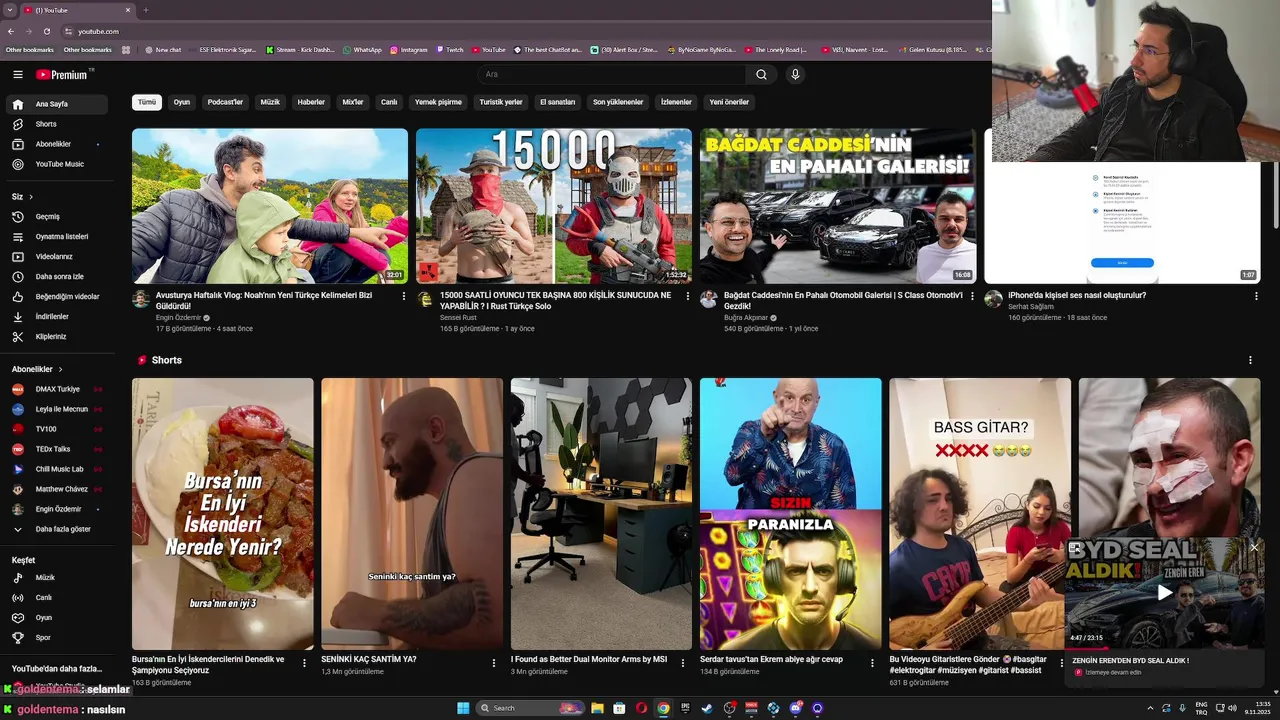The image size is (1280, 720).
Task: Open the Opera icon in taskbar
Action: pyautogui.click(x=641, y=708)
